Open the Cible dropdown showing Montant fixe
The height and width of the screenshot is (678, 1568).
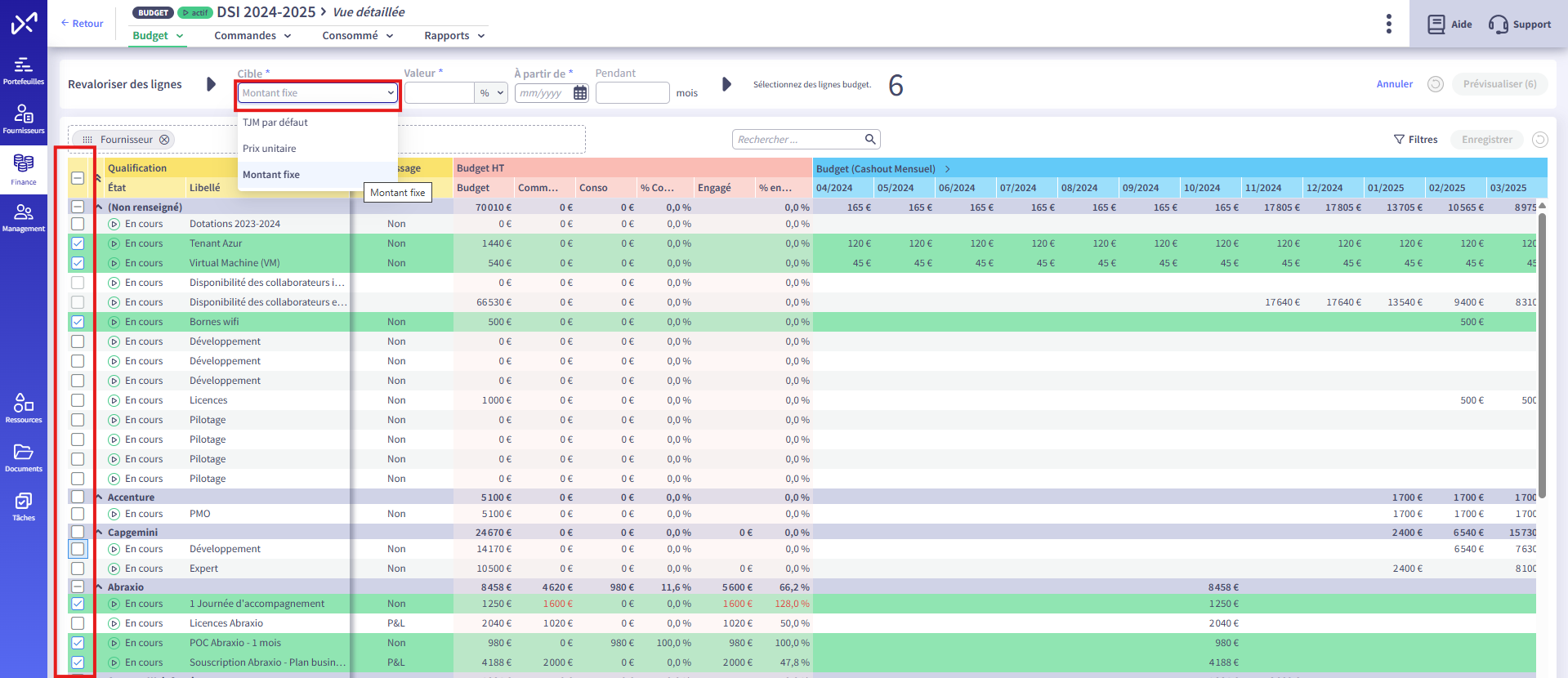click(x=318, y=93)
